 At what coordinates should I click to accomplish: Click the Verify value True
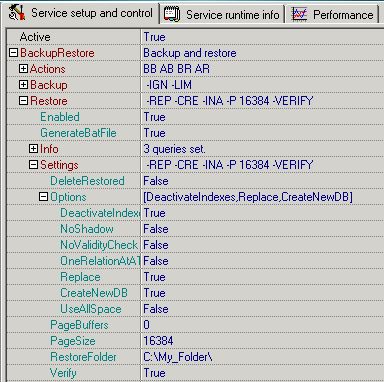click(154, 373)
